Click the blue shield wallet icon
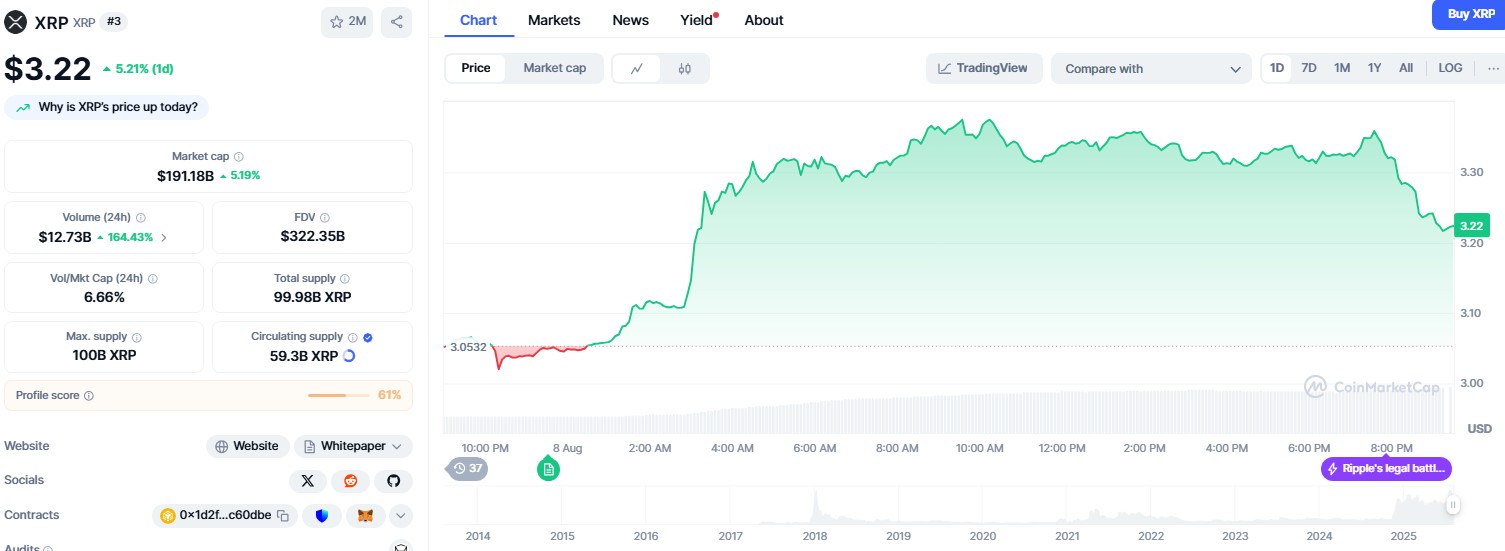Image resolution: width=1505 pixels, height=551 pixels. pos(321,516)
